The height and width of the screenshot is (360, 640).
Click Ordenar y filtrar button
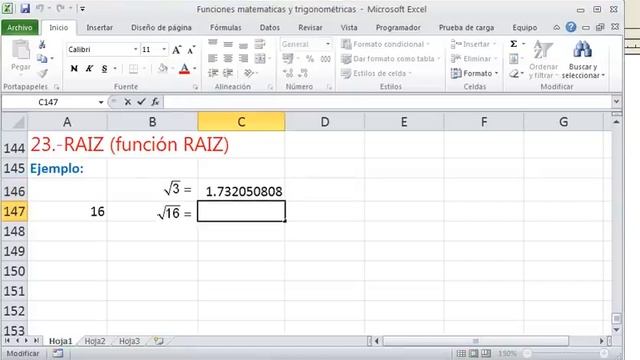click(x=543, y=60)
